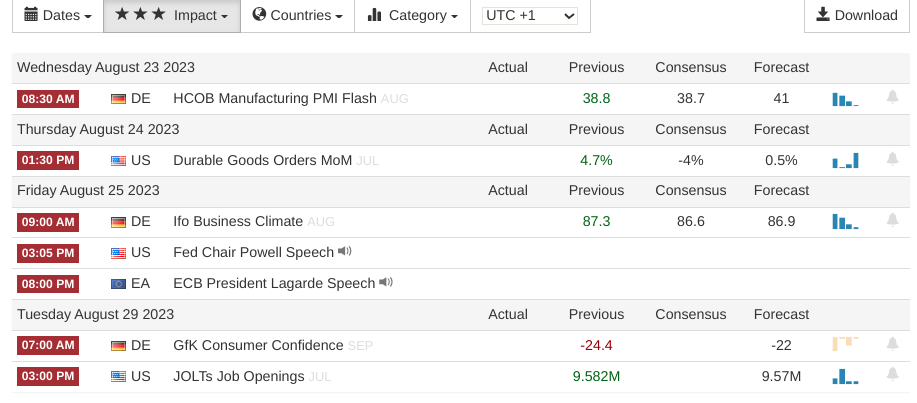Toggle the alert bell for Ifo Business Climate
The width and height of the screenshot is (917, 403).
coord(892,221)
